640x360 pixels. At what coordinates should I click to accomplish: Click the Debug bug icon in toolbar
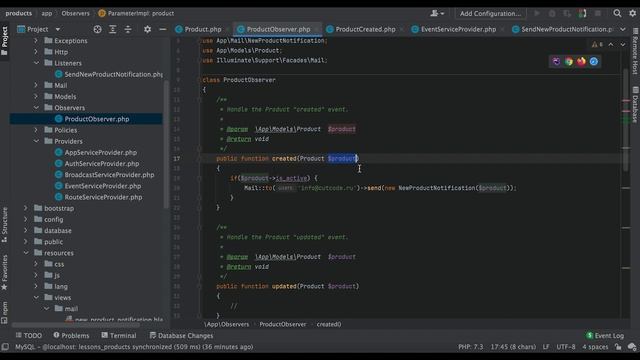tap(552, 13)
